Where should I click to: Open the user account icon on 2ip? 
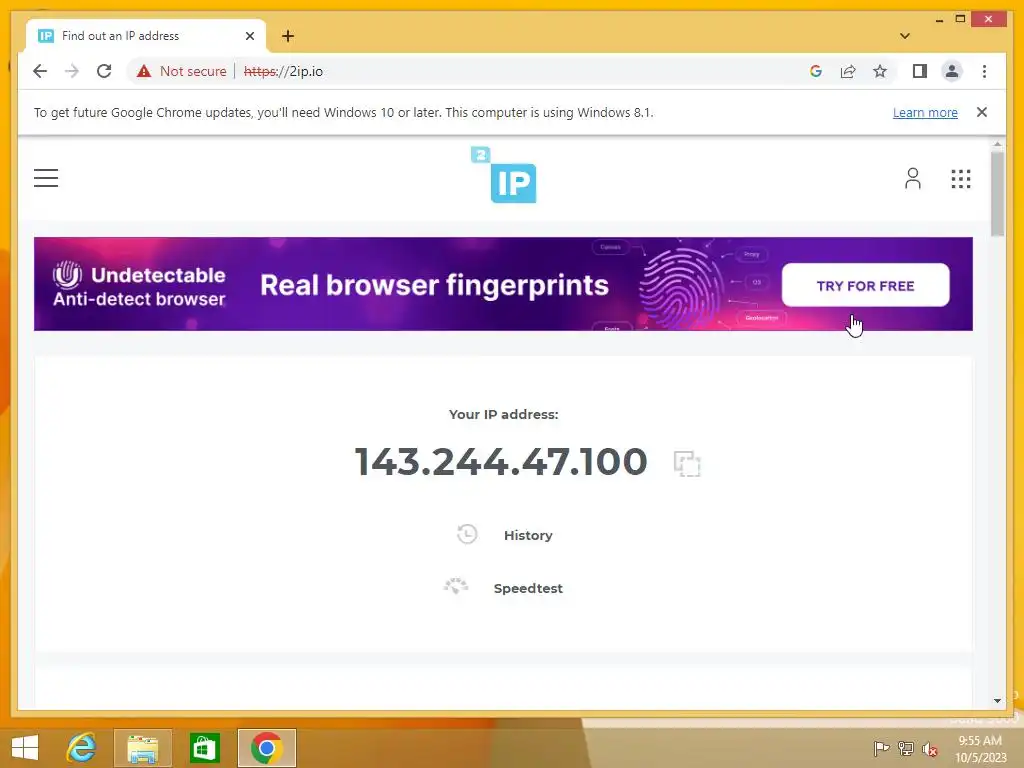[912, 178]
